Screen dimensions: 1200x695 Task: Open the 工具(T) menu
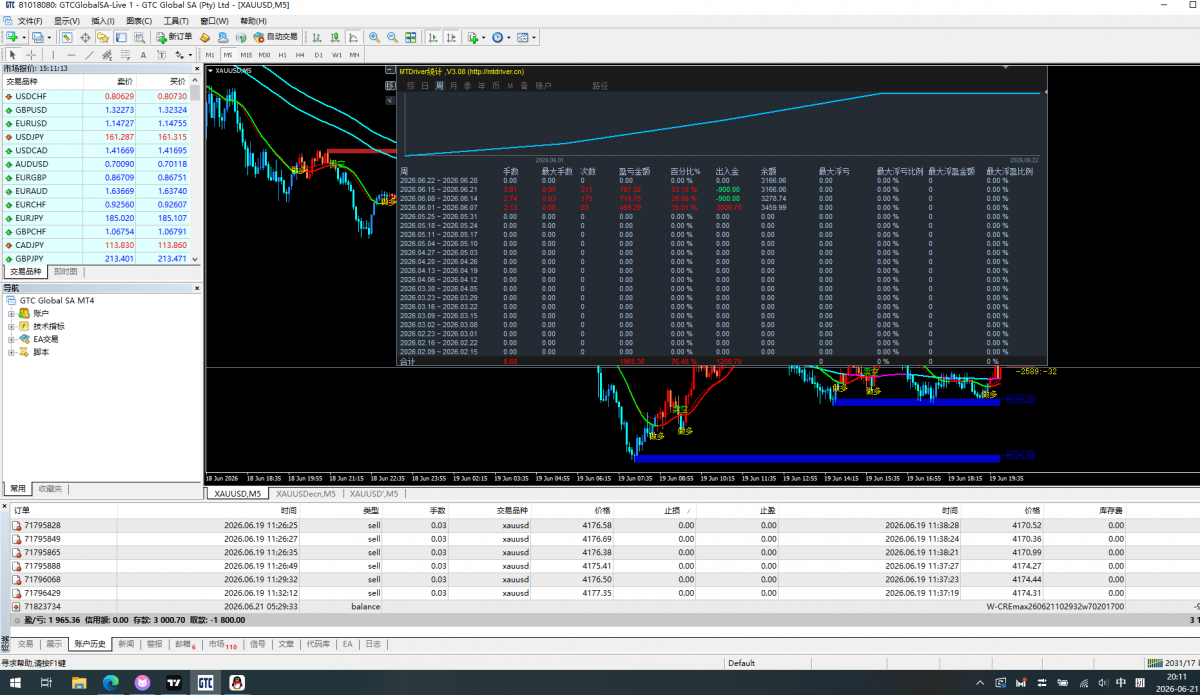tap(176, 20)
